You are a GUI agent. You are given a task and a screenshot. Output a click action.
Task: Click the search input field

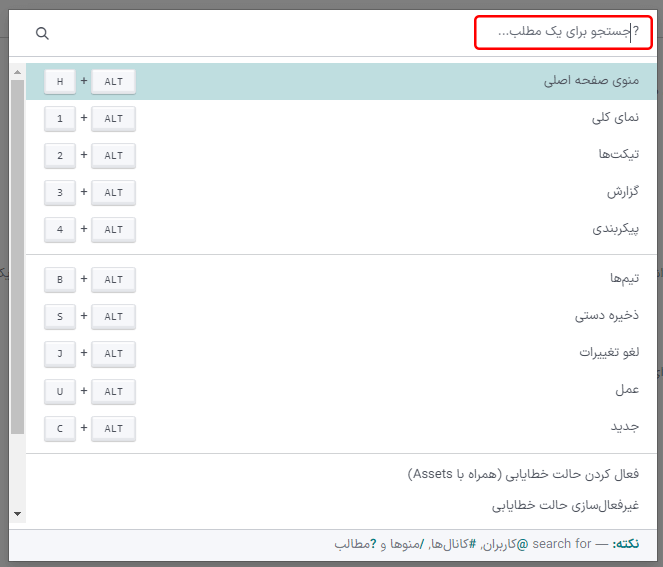pyautogui.click(x=563, y=33)
